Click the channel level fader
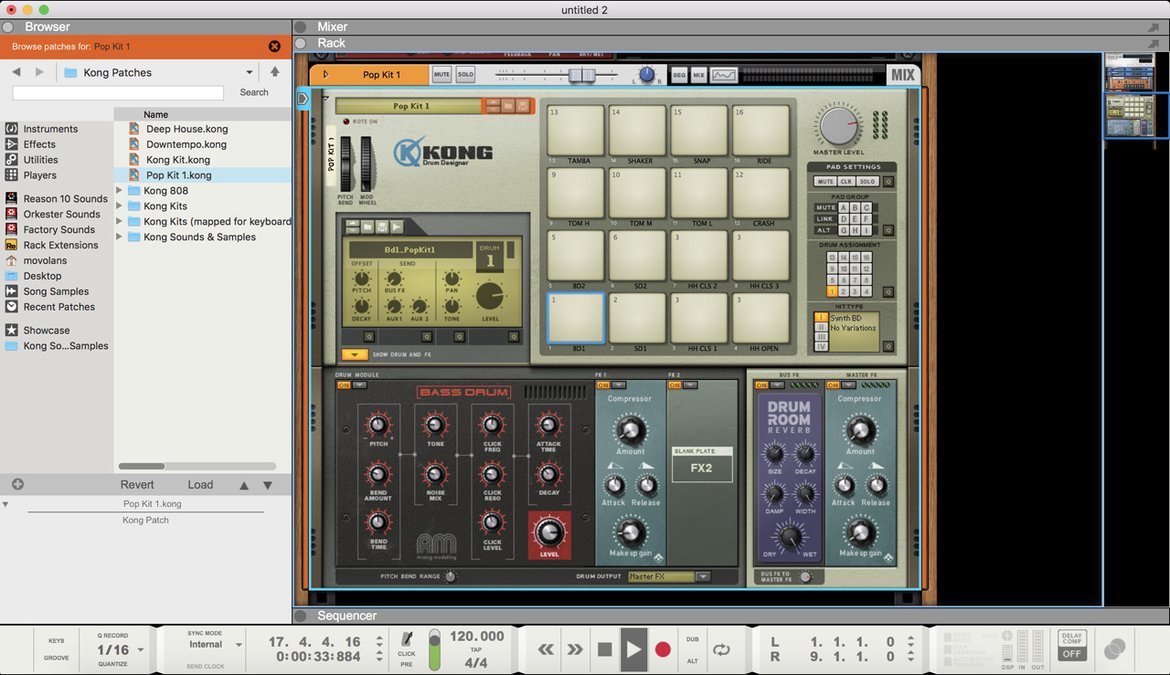Screen dimensions: 1170x675 (581, 75)
